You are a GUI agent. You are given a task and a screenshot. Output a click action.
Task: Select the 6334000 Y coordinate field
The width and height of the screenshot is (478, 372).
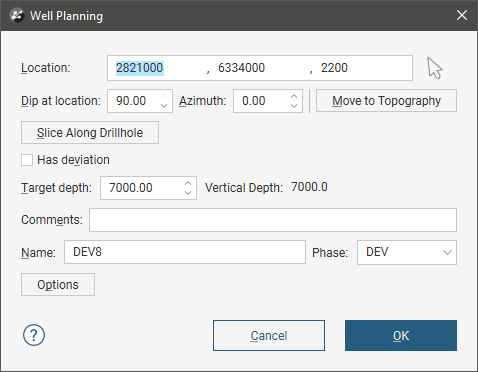point(241,68)
